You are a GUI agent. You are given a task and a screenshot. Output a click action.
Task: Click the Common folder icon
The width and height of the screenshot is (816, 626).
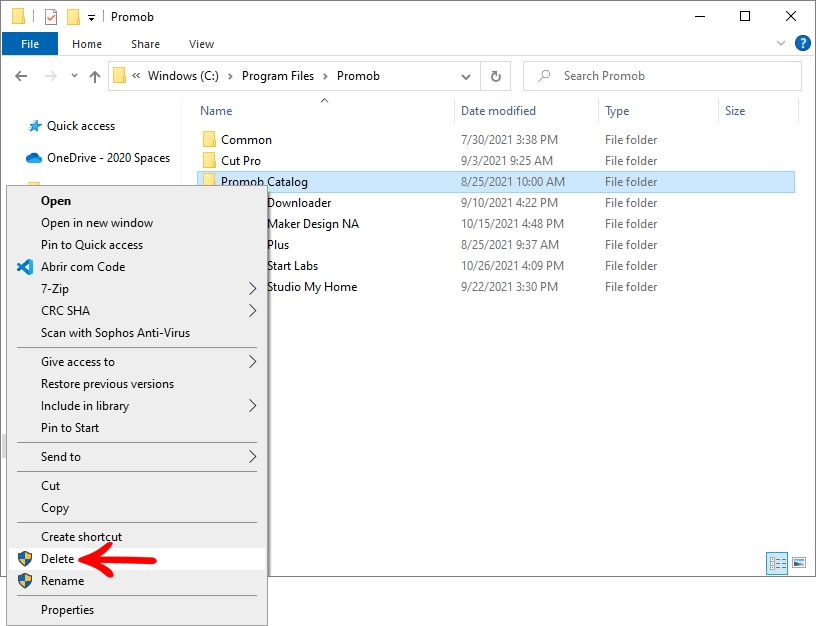209,139
